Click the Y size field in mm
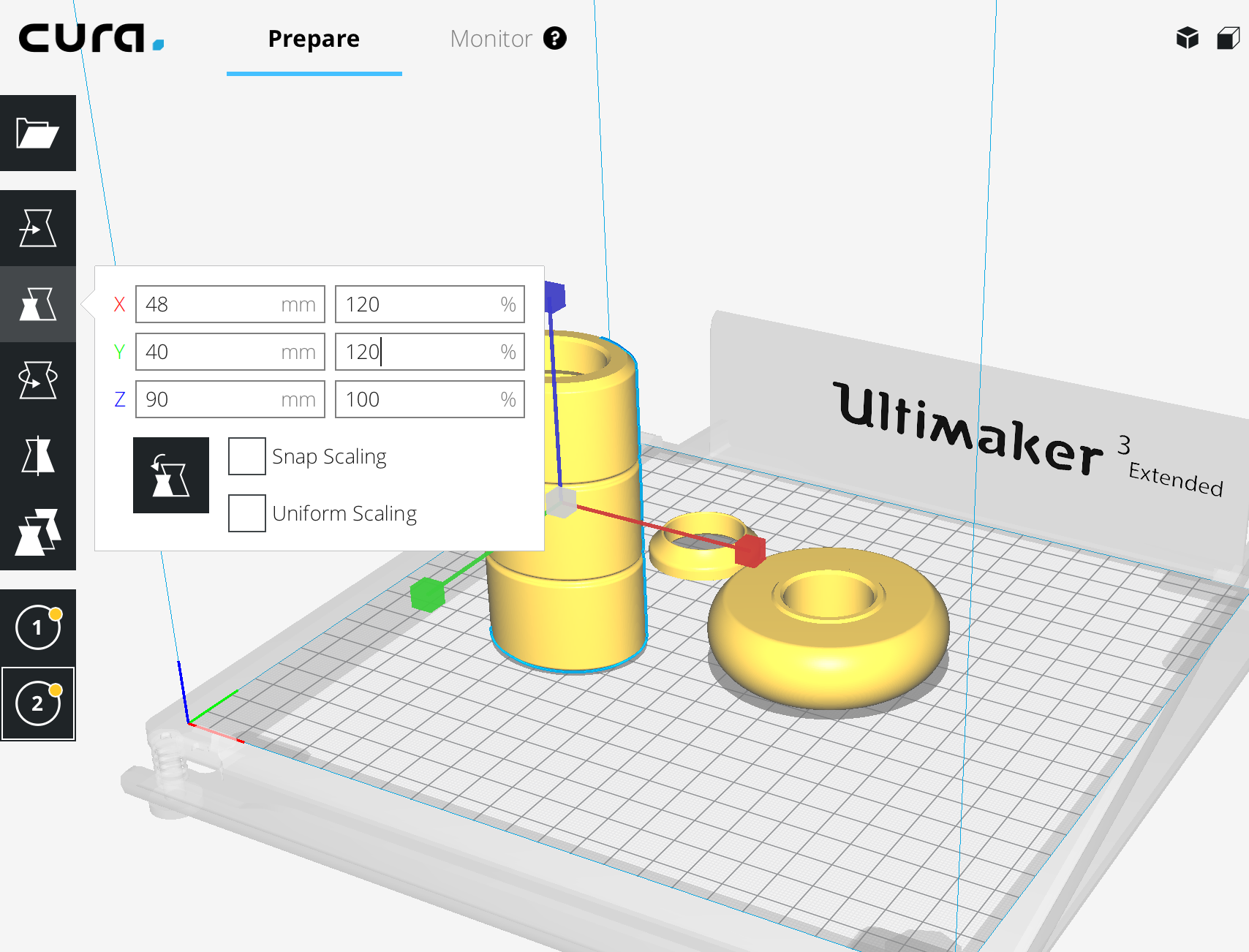The height and width of the screenshot is (952, 1249). click(230, 352)
